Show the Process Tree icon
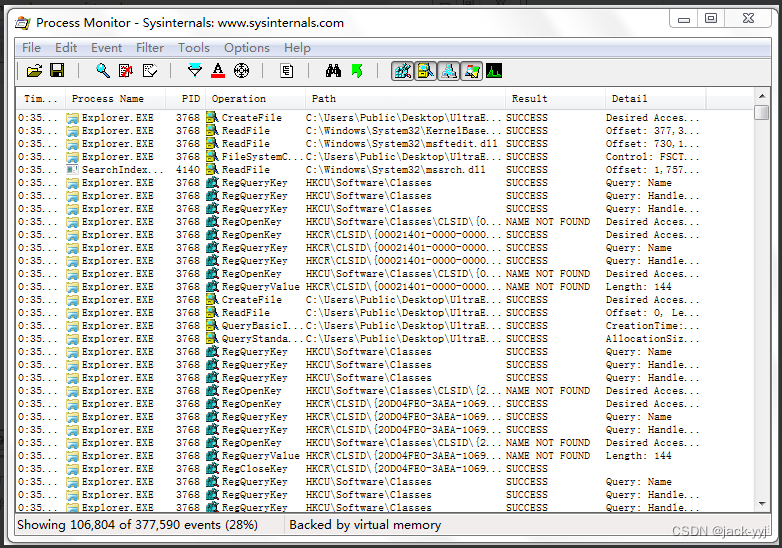Image resolution: width=782 pixels, height=548 pixels. coord(287,71)
